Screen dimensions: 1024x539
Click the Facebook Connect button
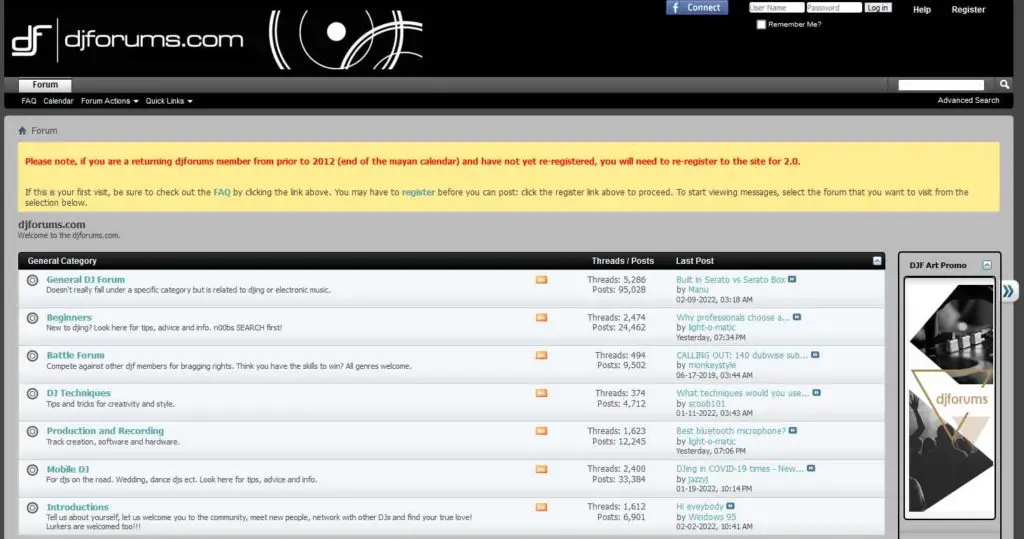(697, 8)
